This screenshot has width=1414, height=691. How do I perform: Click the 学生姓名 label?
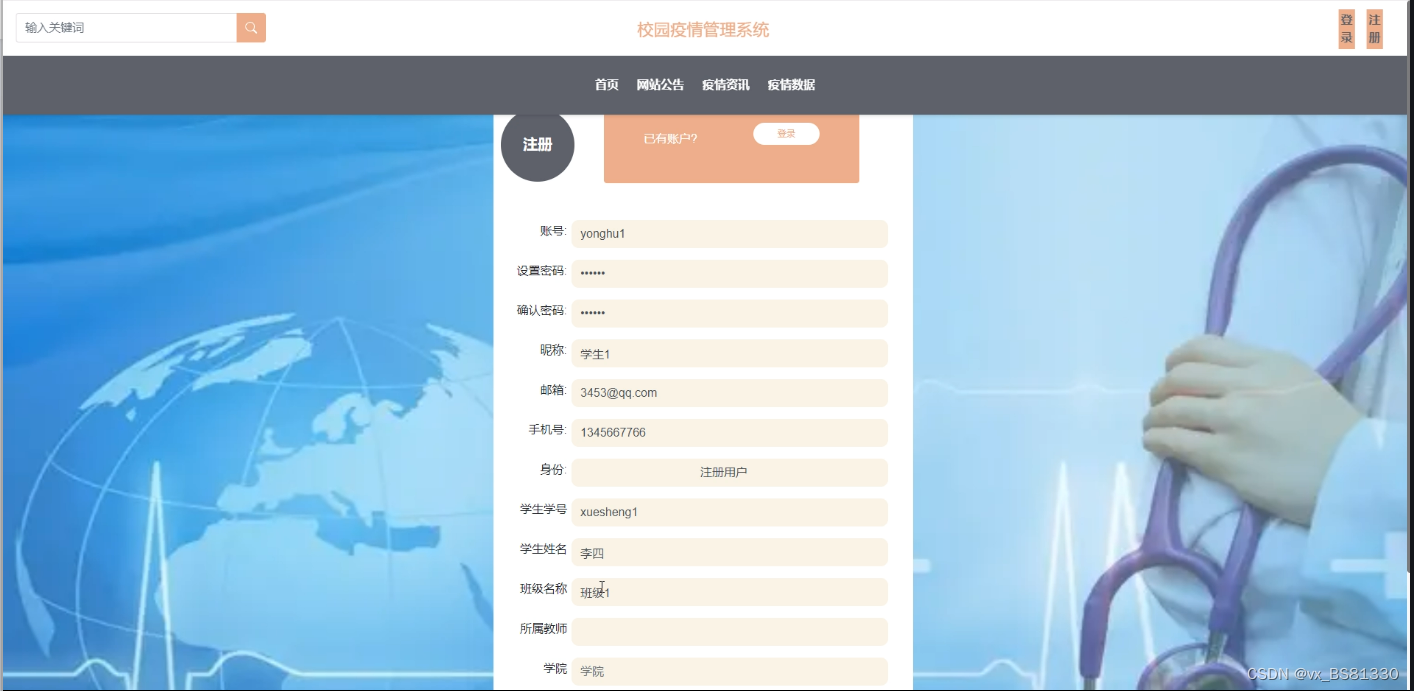point(543,549)
